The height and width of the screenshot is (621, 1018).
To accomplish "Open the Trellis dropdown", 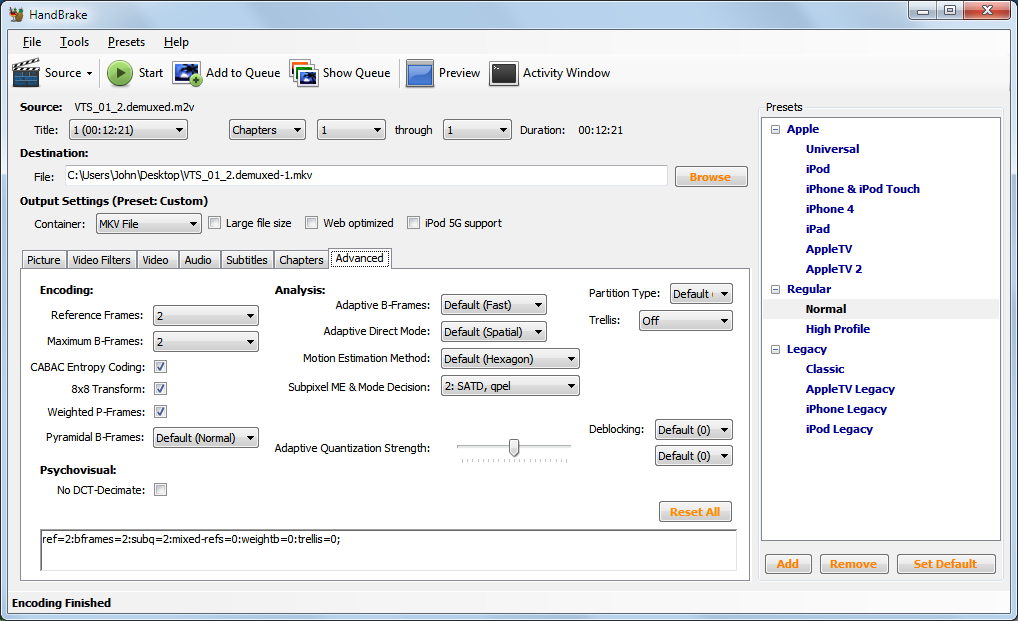I will (x=686, y=321).
